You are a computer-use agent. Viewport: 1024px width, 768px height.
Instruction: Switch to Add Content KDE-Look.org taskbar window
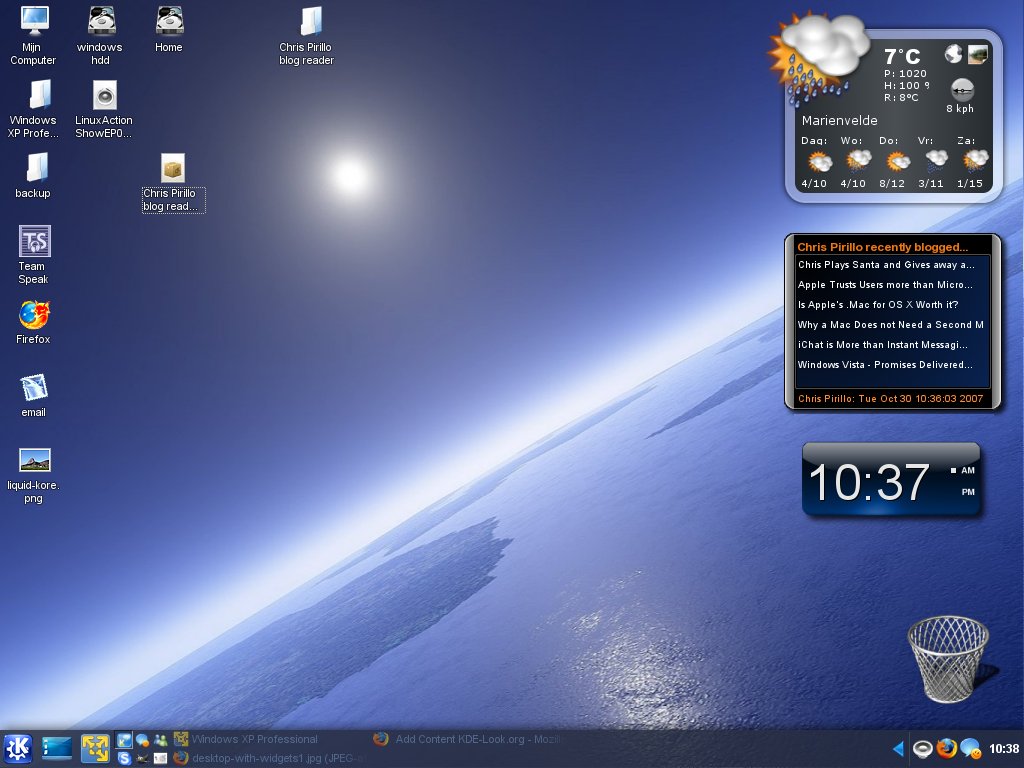pyautogui.click(x=468, y=739)
